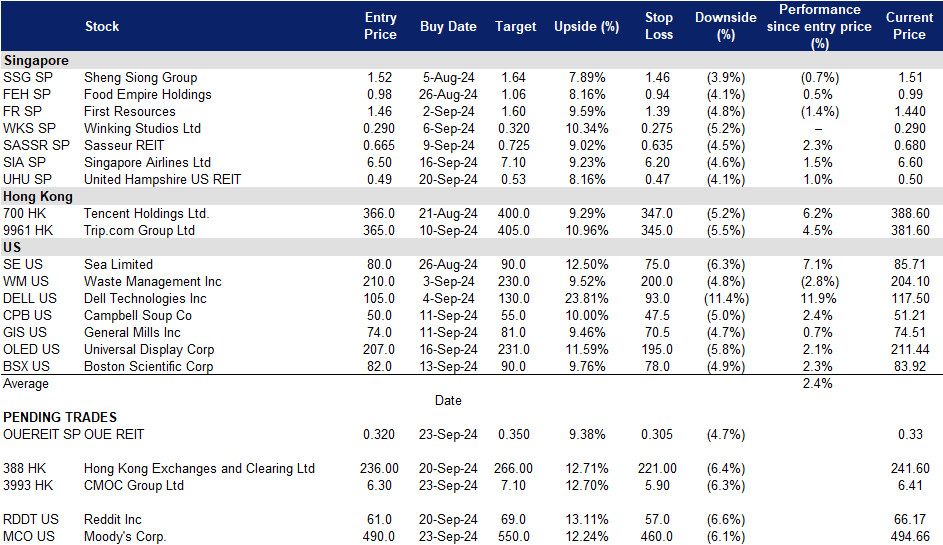Click Sheng Siong Group name
The image size is (943, 545).
pyautogui.click(x=141, y=78)
